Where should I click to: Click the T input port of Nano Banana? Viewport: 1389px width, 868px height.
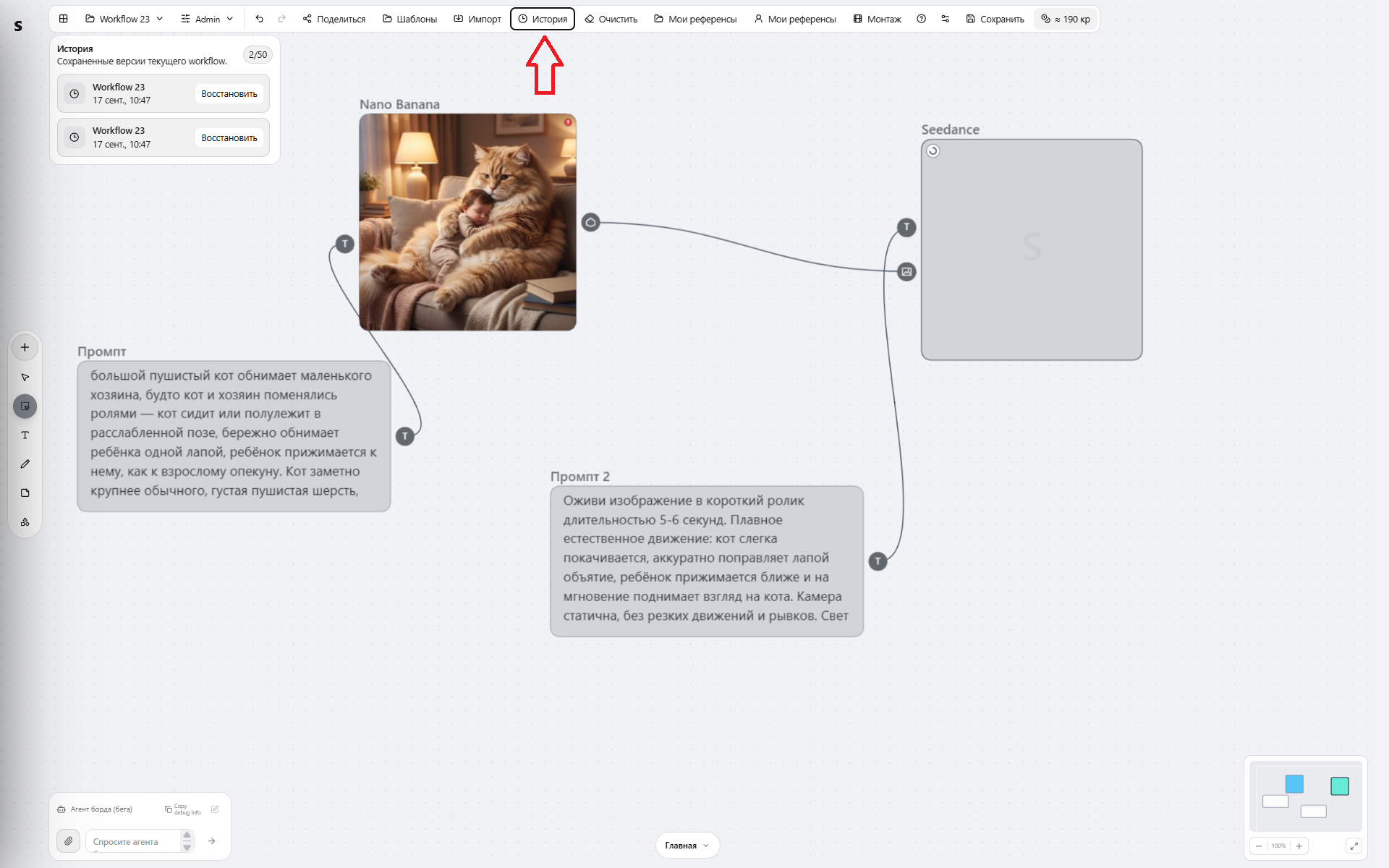[344, 244]
